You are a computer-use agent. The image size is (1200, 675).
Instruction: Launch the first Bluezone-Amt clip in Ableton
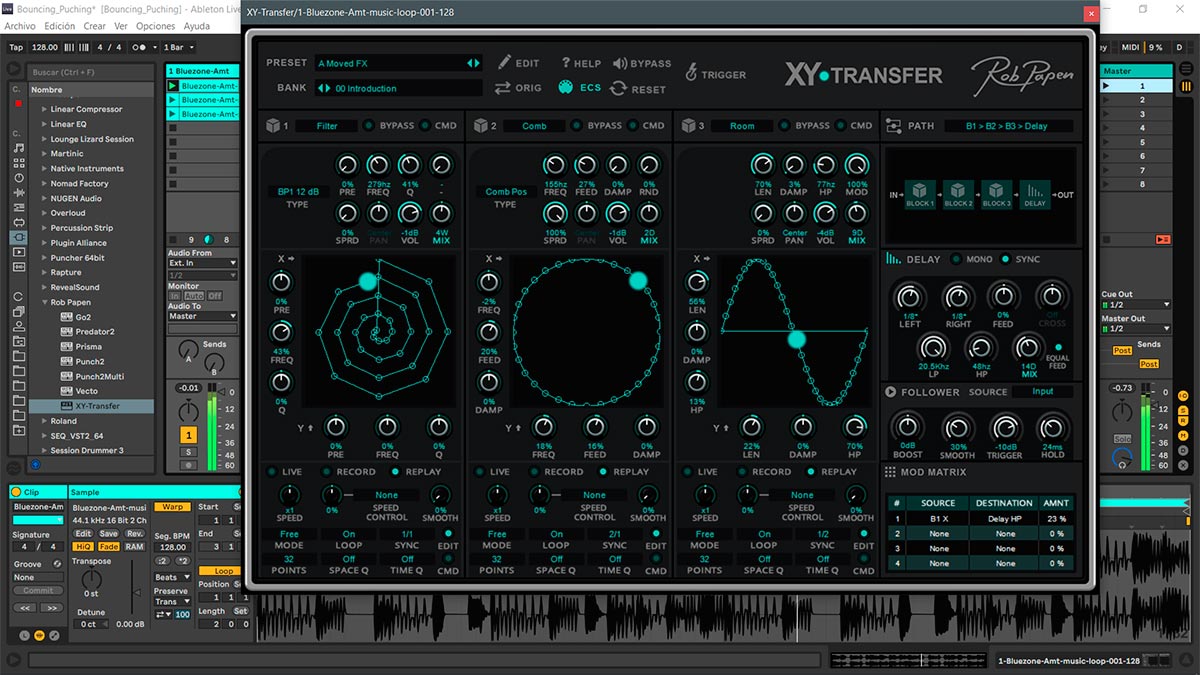(173, 86)
